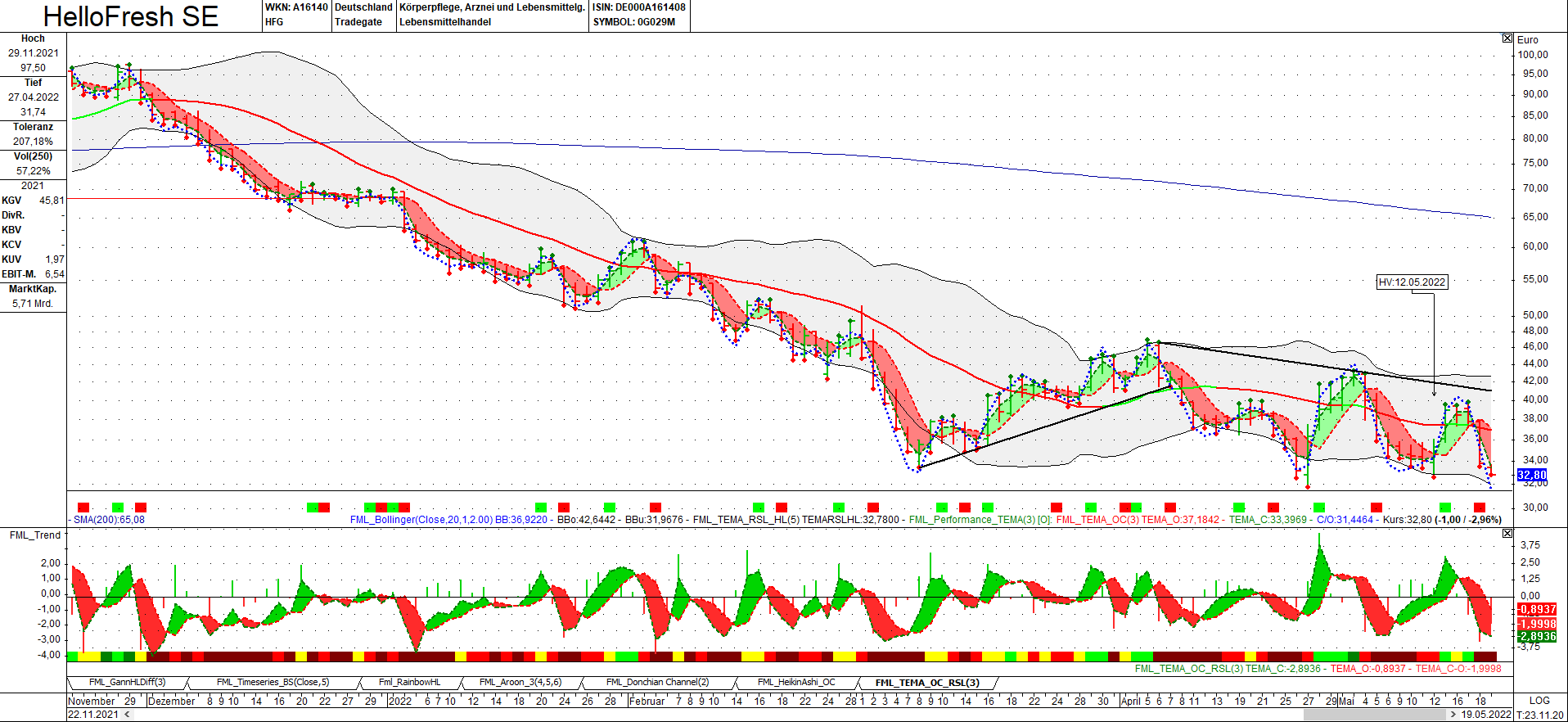1568x722 pixels.
Task: Click the Tradegate exchange label
Action: coord(358,22)
